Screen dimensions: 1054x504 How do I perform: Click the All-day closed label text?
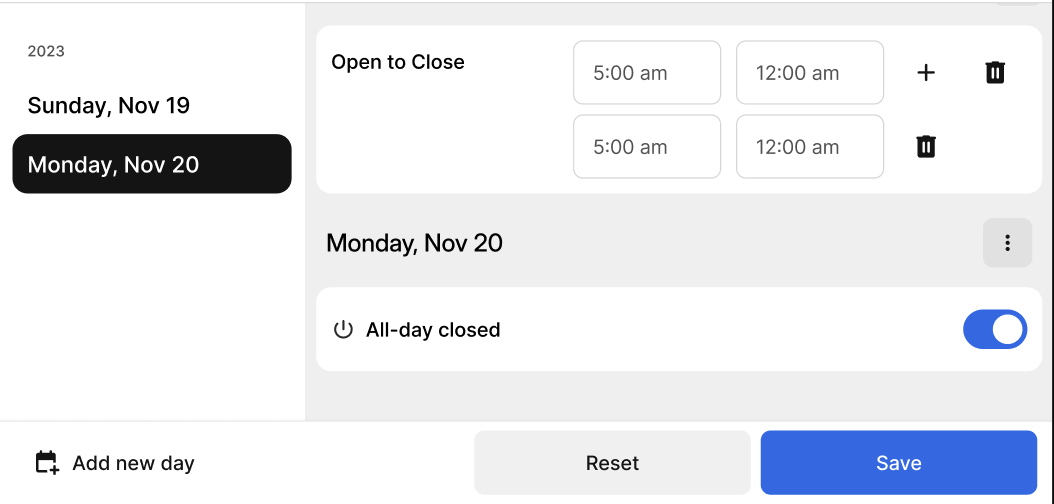[x=433, y=330]
